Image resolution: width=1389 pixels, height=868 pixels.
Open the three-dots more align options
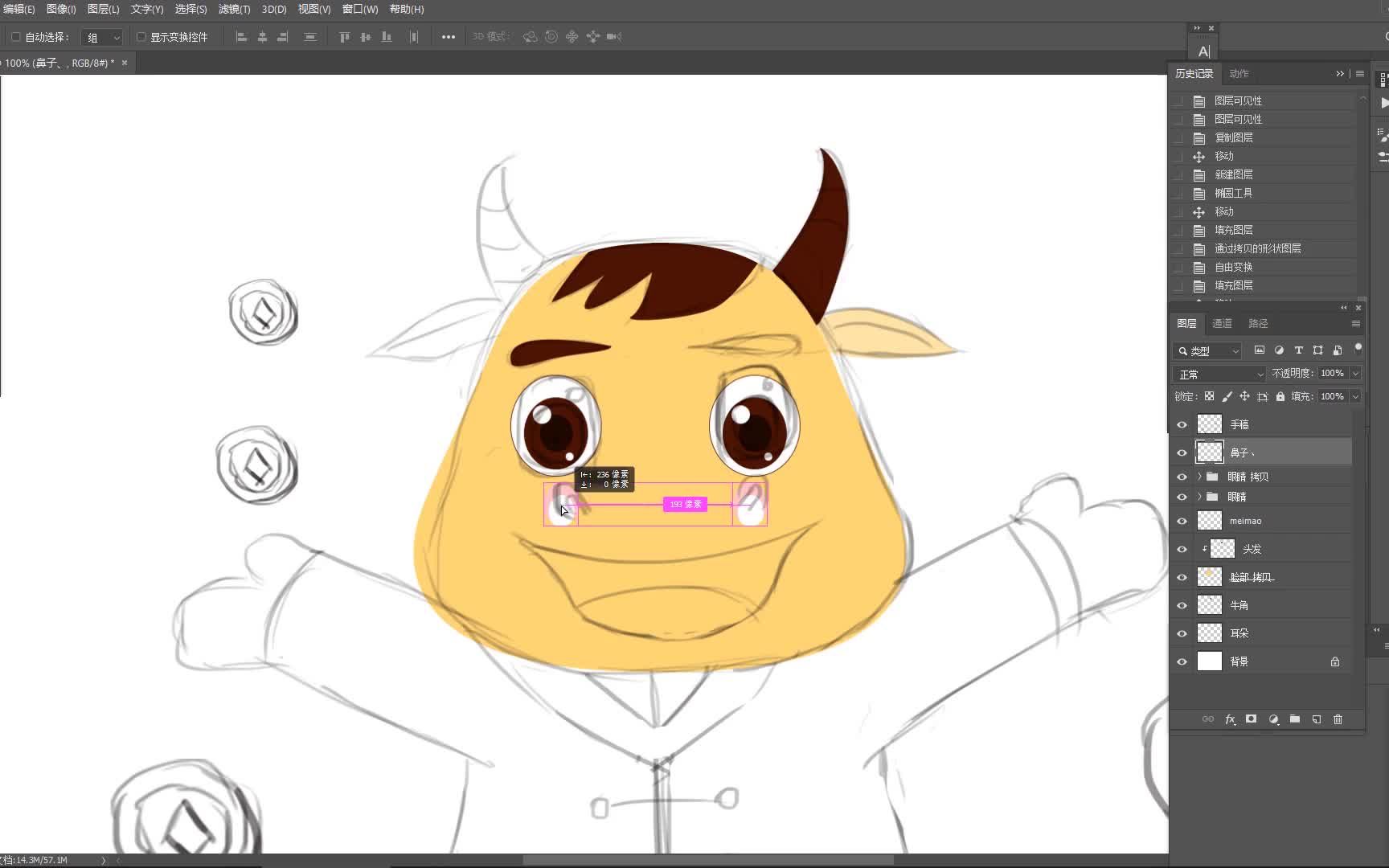point(449,37)
